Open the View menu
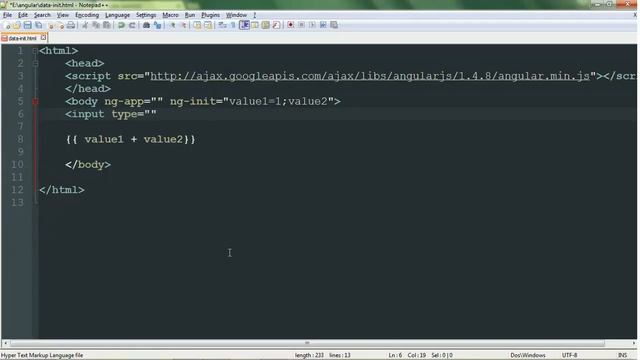This screenshot has width=640, height=360. (62, 15)
